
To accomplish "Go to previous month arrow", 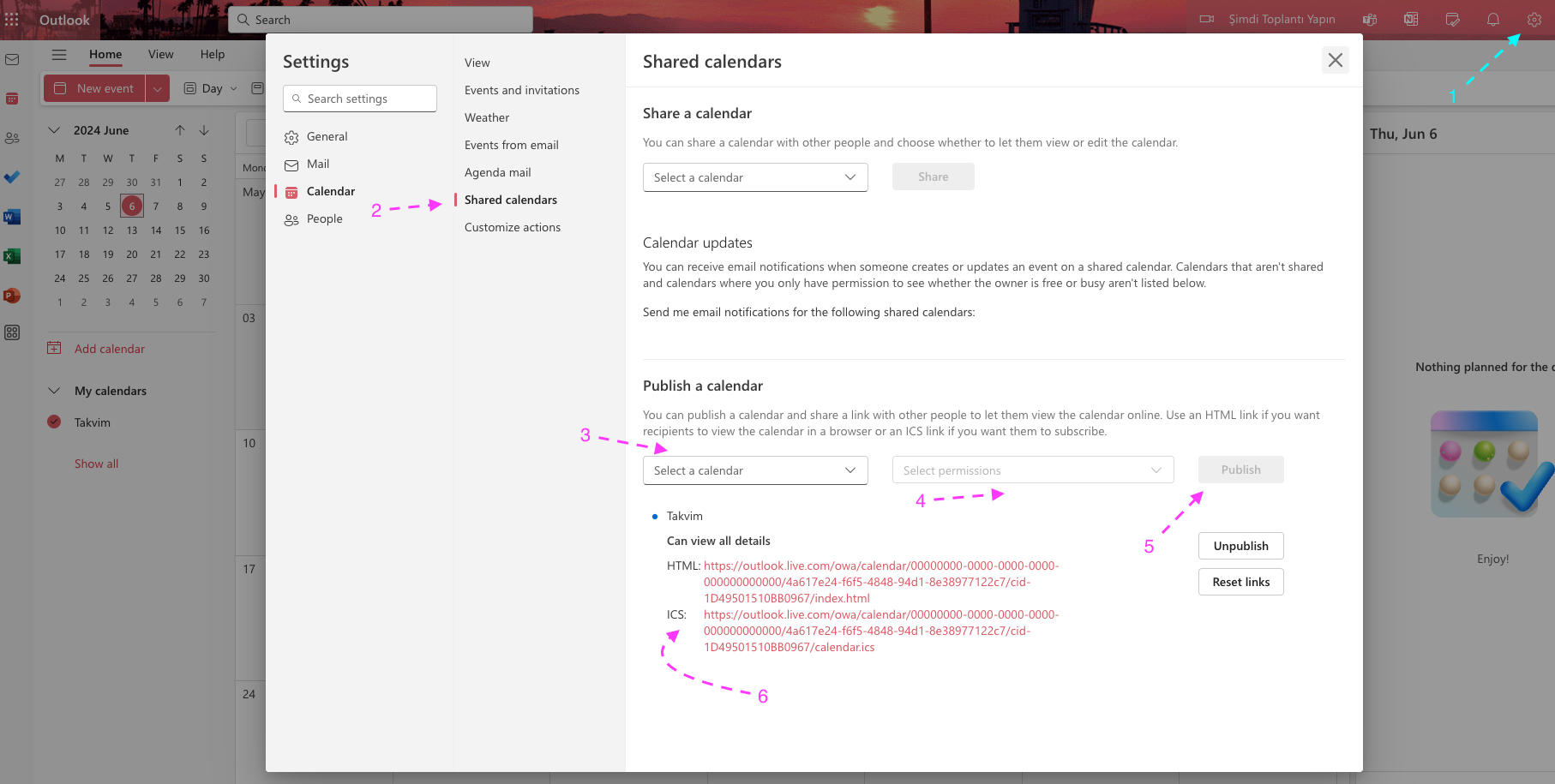I will pyautogui.click(x=180, y=130).
